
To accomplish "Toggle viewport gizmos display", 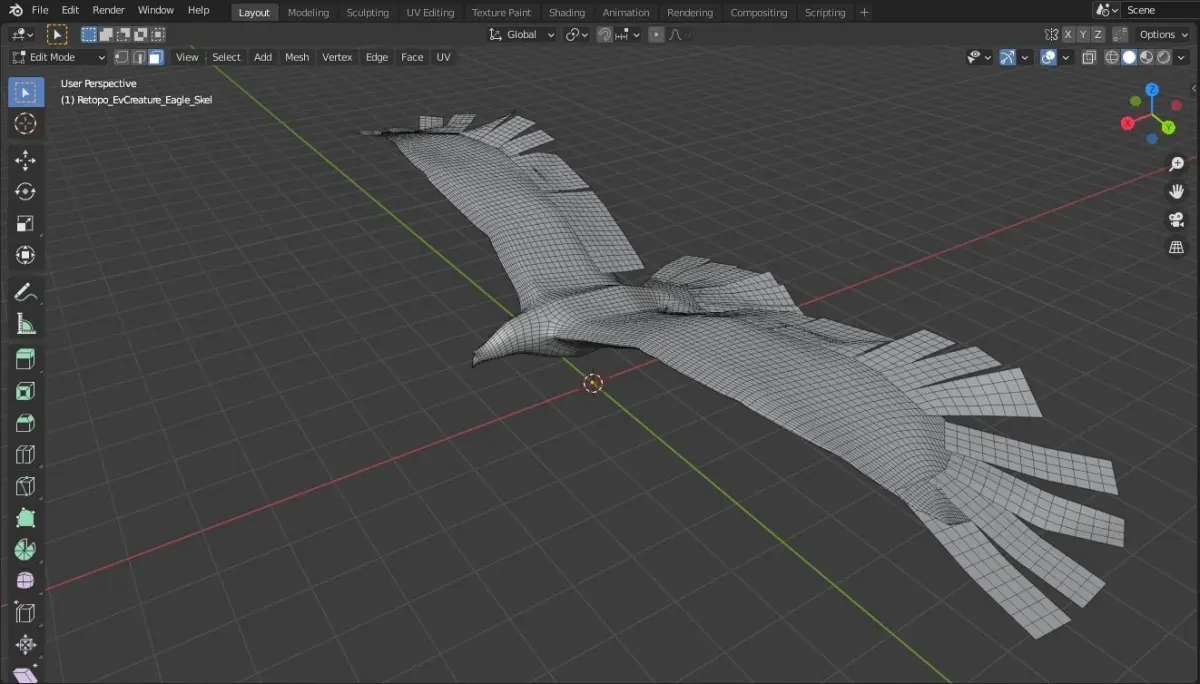I will point(1008,57).
